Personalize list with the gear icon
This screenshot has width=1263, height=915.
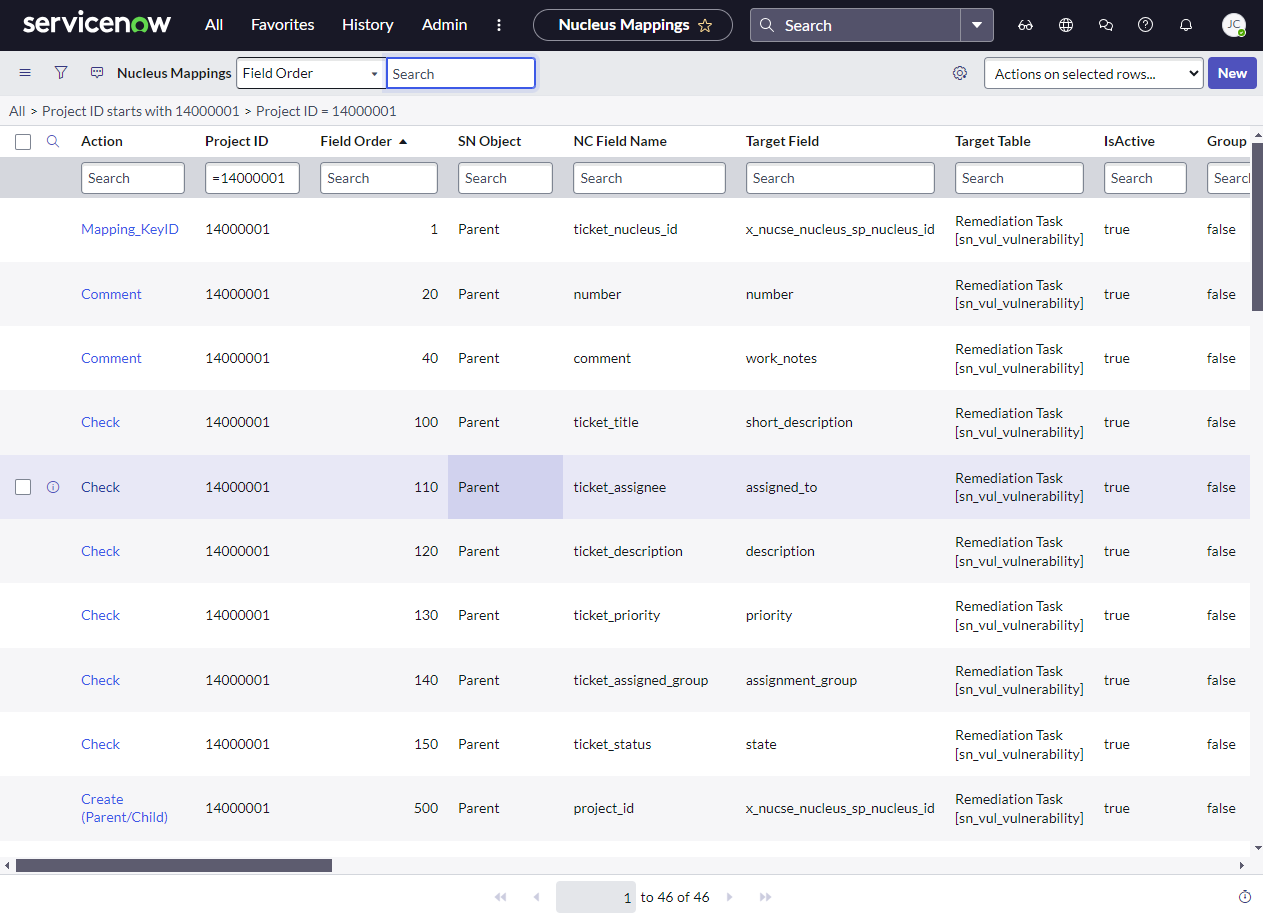point(960,73)
